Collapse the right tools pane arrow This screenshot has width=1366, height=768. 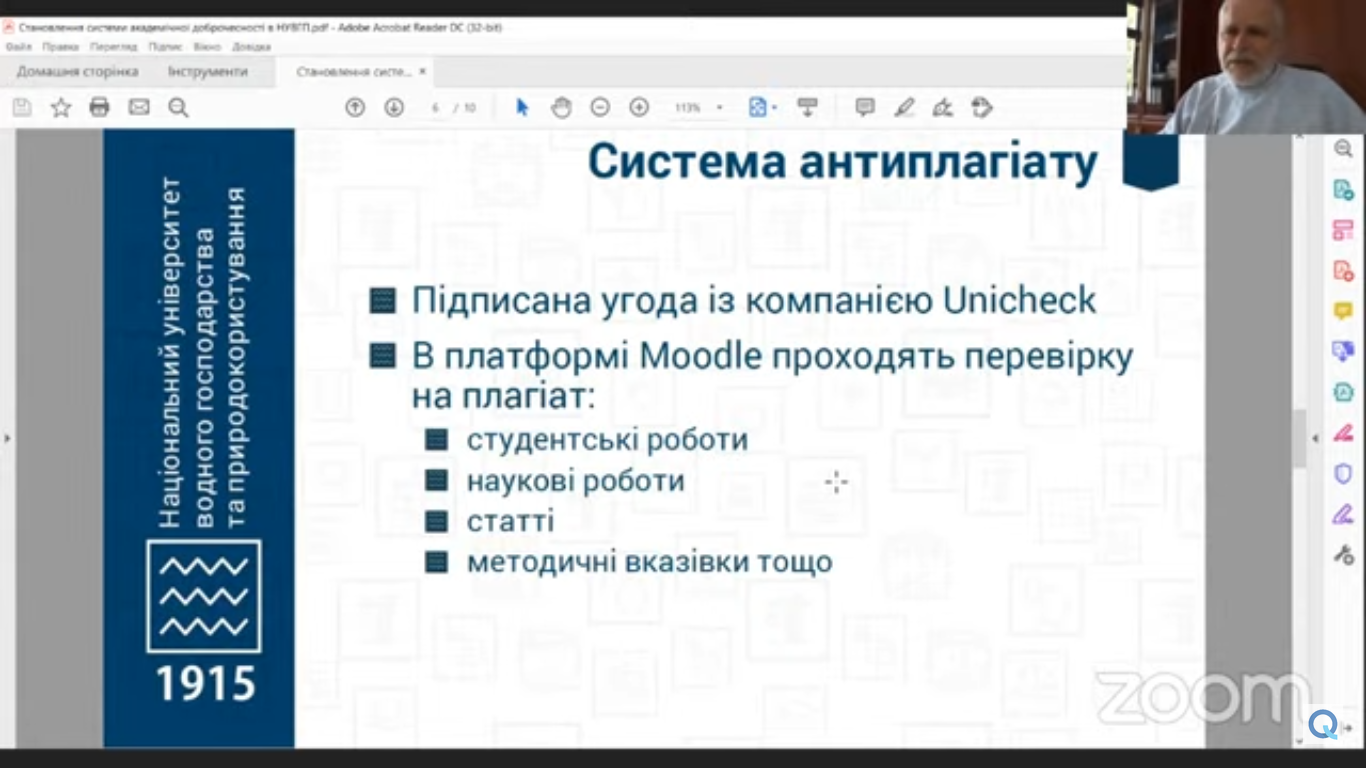pos(1316,438)
